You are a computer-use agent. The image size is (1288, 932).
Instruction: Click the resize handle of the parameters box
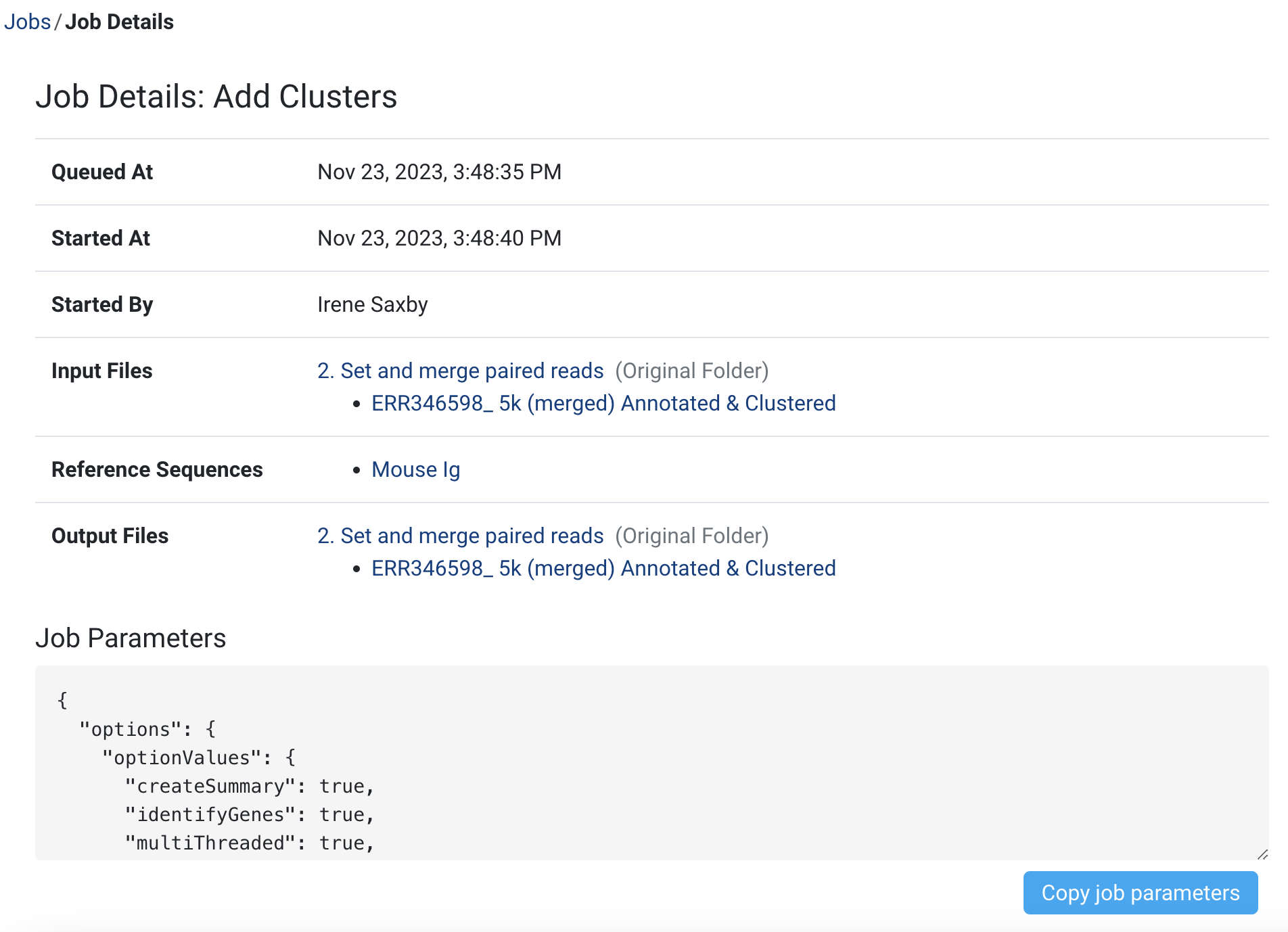point(1262,854)
